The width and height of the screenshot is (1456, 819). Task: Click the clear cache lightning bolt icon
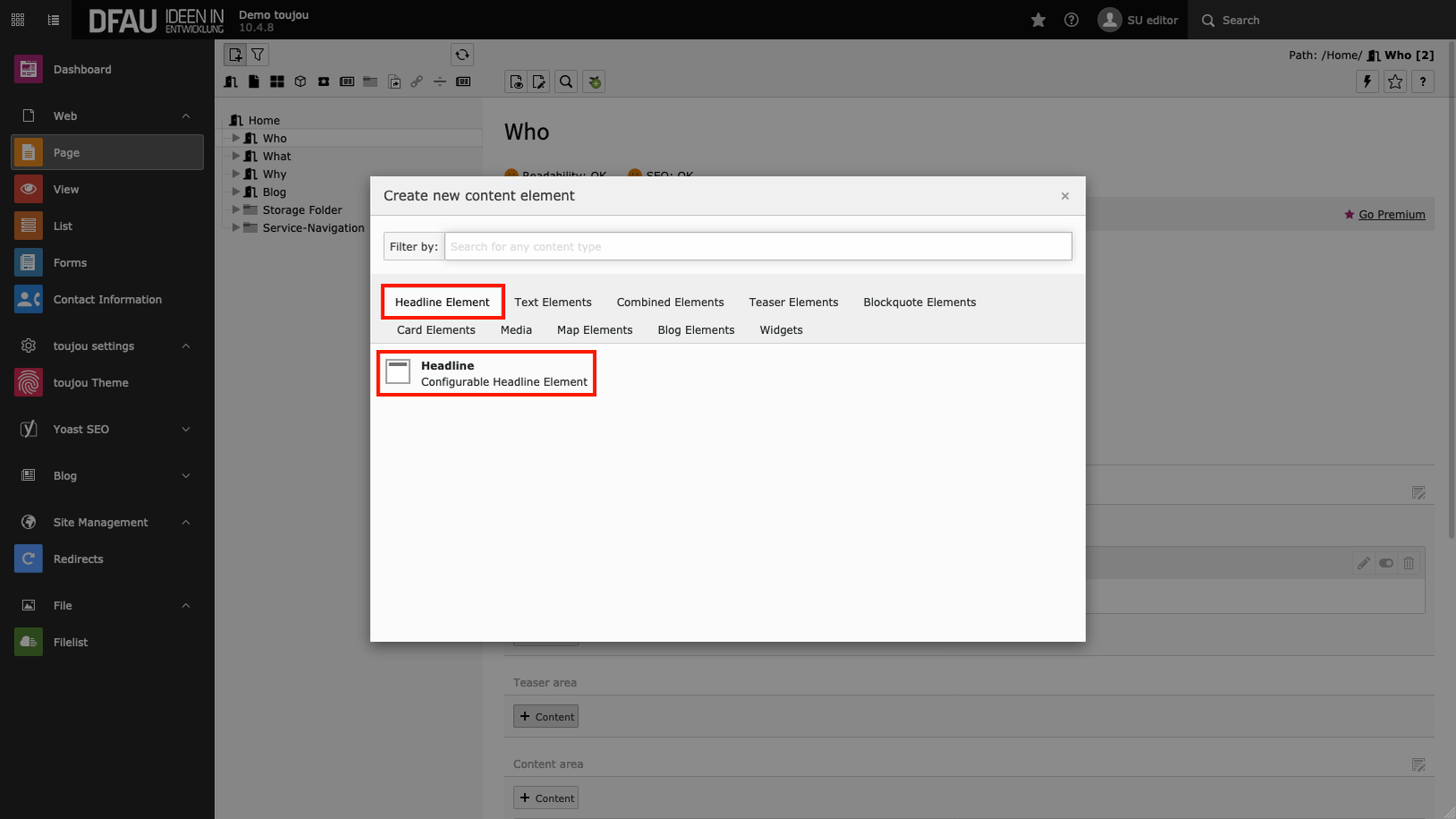(1367, 81)
